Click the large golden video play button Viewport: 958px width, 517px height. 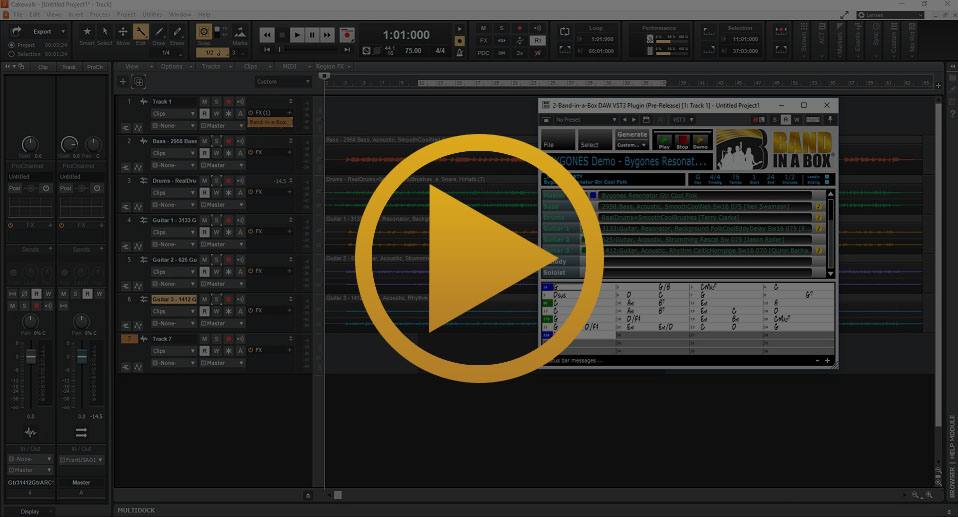point(480,258)
